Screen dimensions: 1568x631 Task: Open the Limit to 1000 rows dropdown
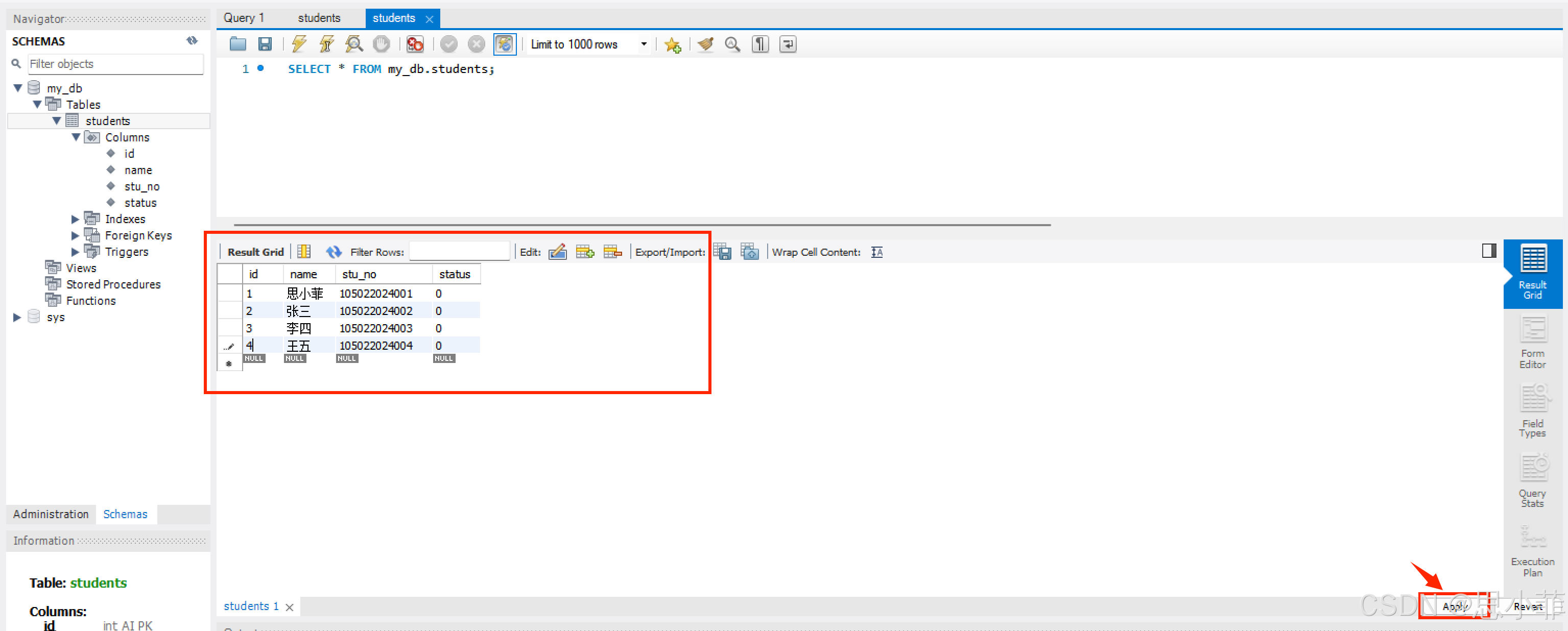[x=644, y=44]
